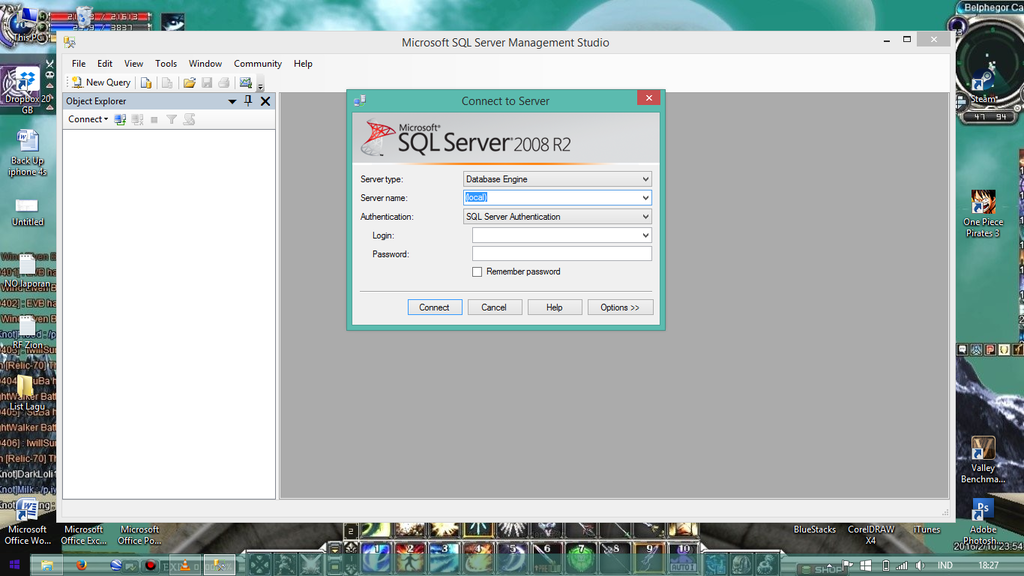
Task: Click the Untitled desktop icon
Action: click(x=27, y=213)
